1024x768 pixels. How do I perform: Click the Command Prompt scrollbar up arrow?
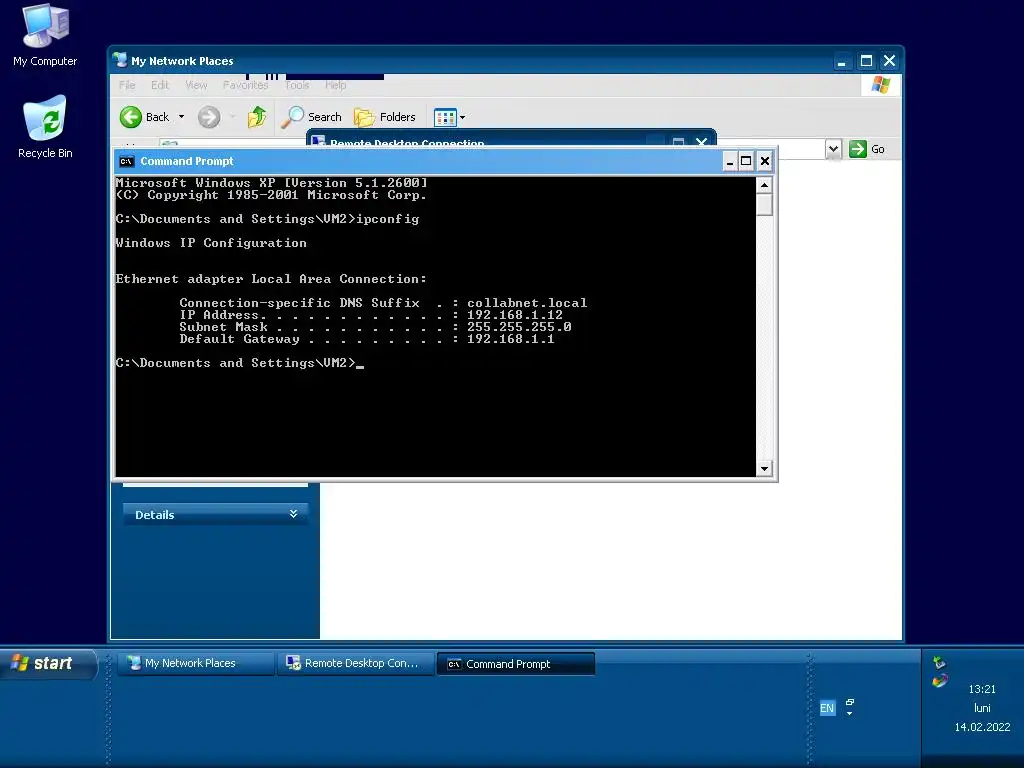764,185
